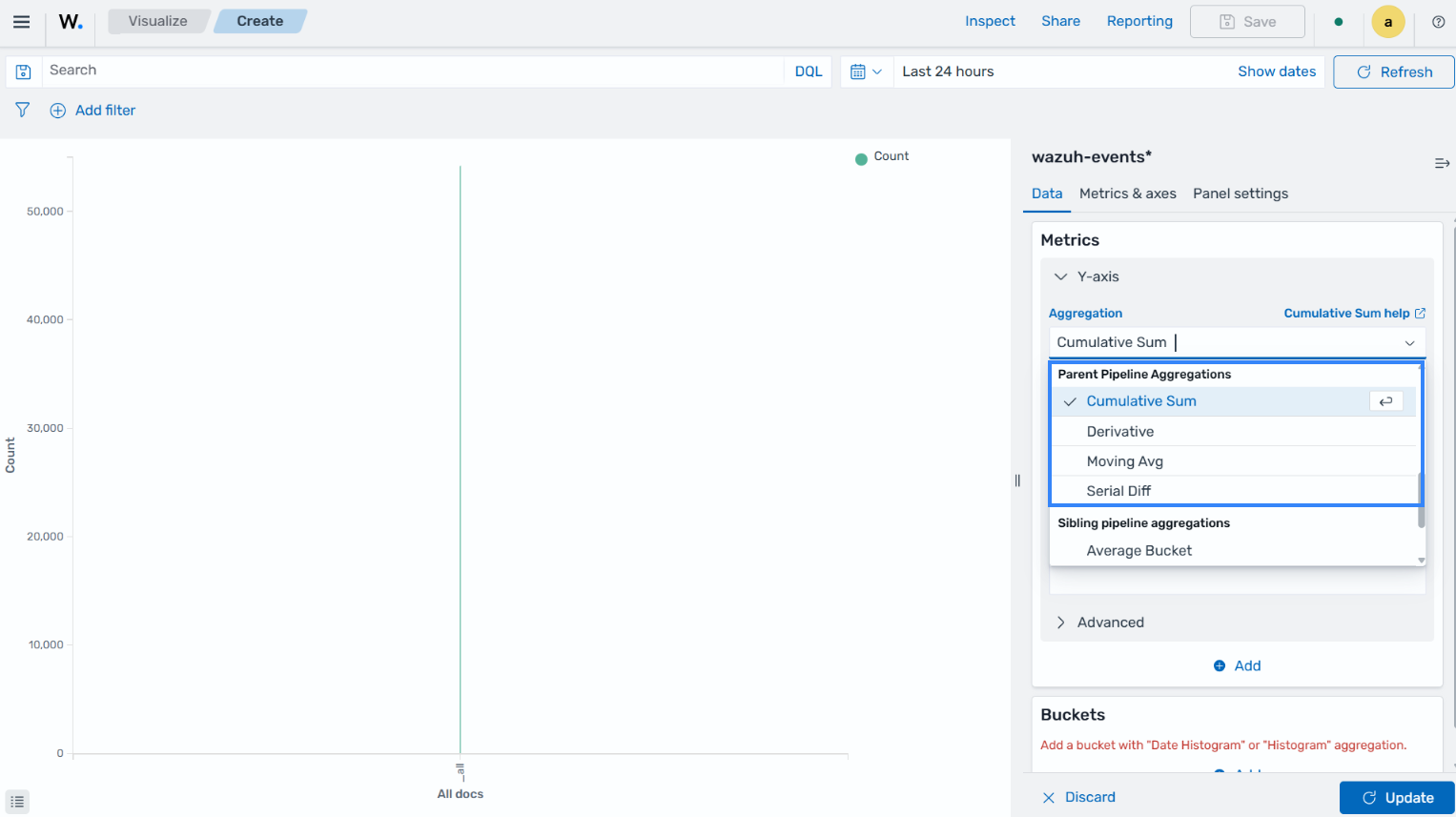1456x817 pixels.
Task: Select Cumulative Sum aggregation option
Action: pyautogui.click(x=1236, y=401)
